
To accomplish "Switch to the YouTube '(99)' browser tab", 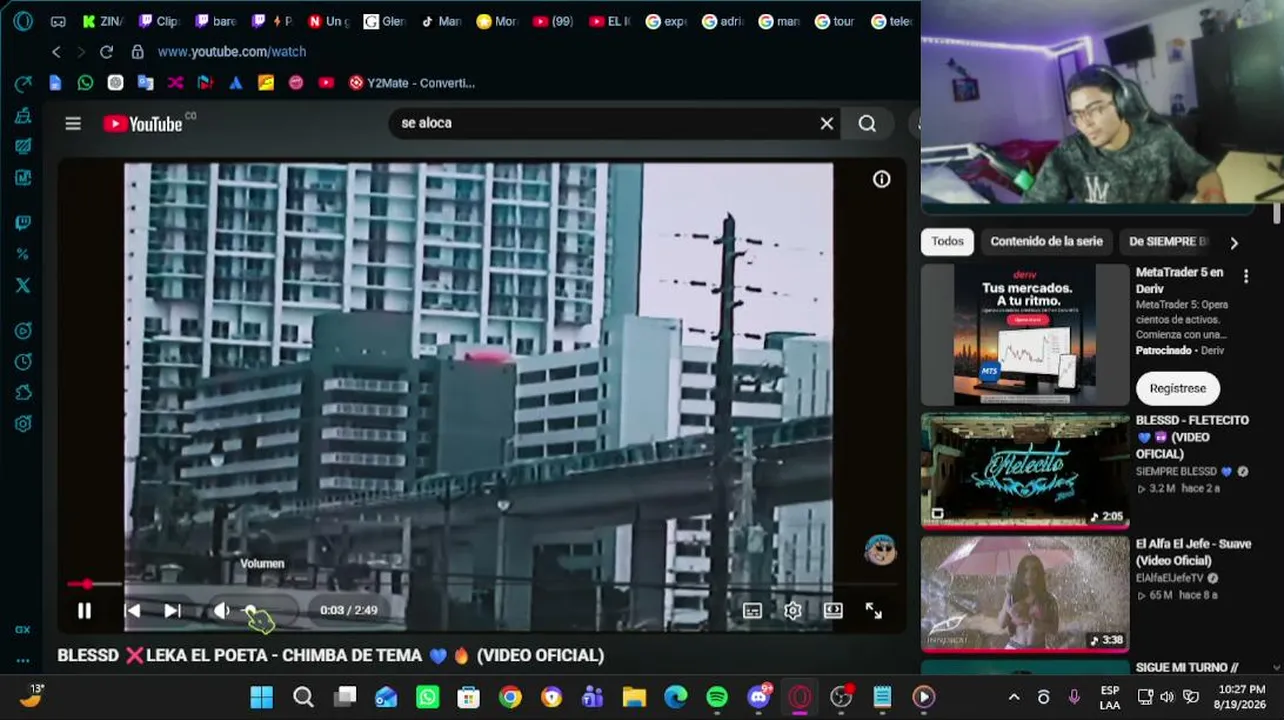I will tap(554, 21).
